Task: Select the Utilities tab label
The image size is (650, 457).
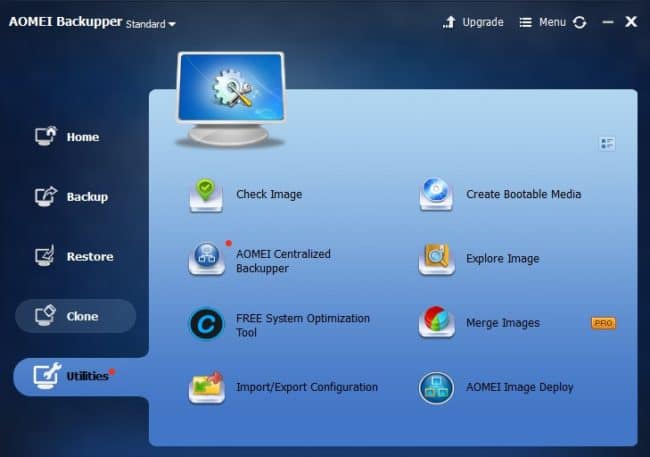Action: click(x=87, y=376)
